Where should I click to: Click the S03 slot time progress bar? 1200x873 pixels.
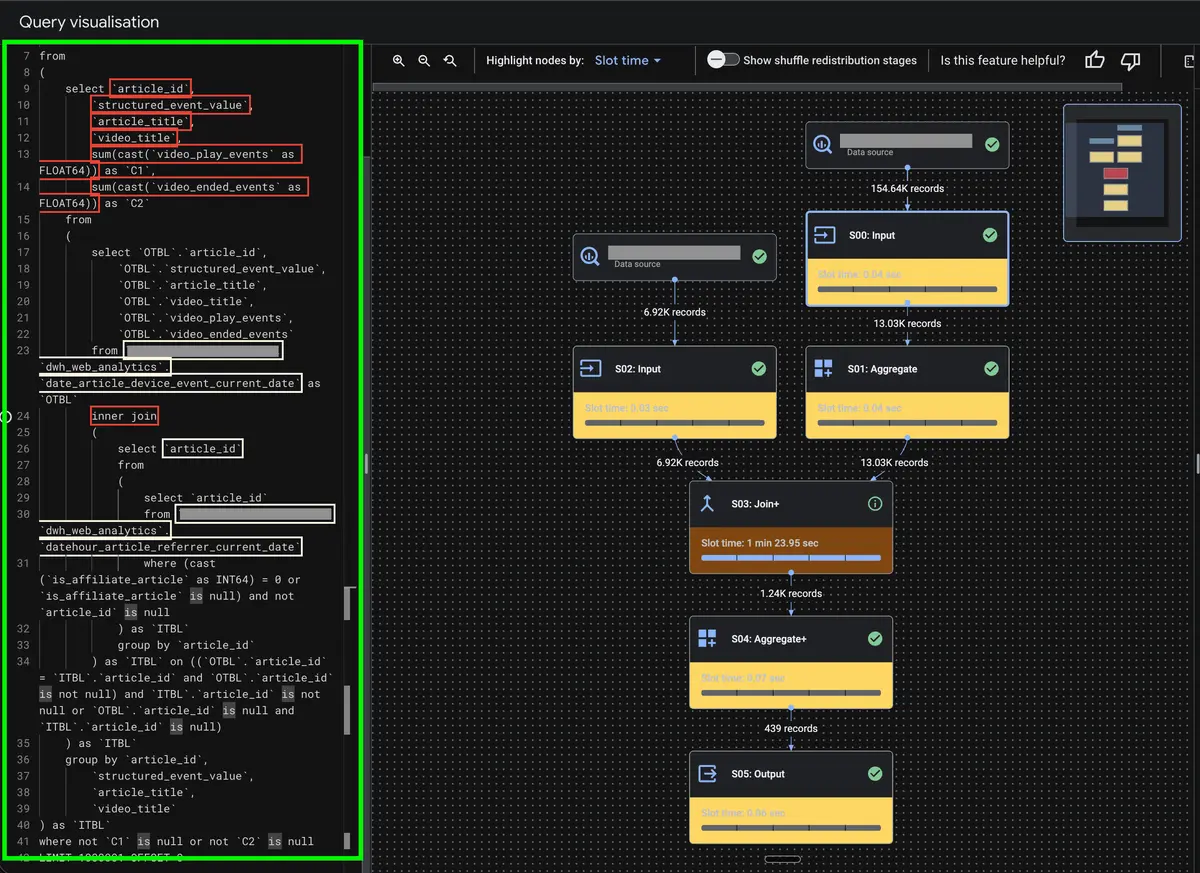(x=791, y=558)
